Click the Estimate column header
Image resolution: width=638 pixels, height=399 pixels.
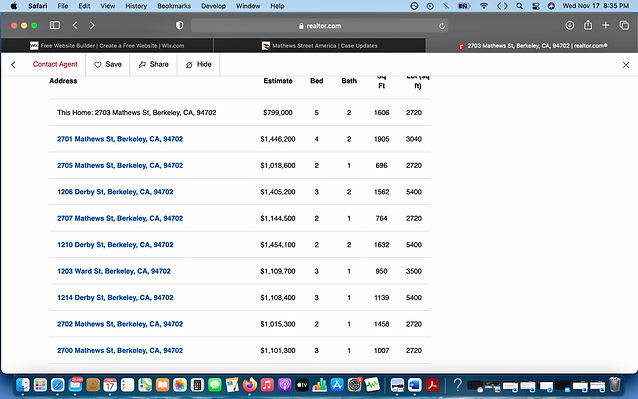[x=278, y=81]
